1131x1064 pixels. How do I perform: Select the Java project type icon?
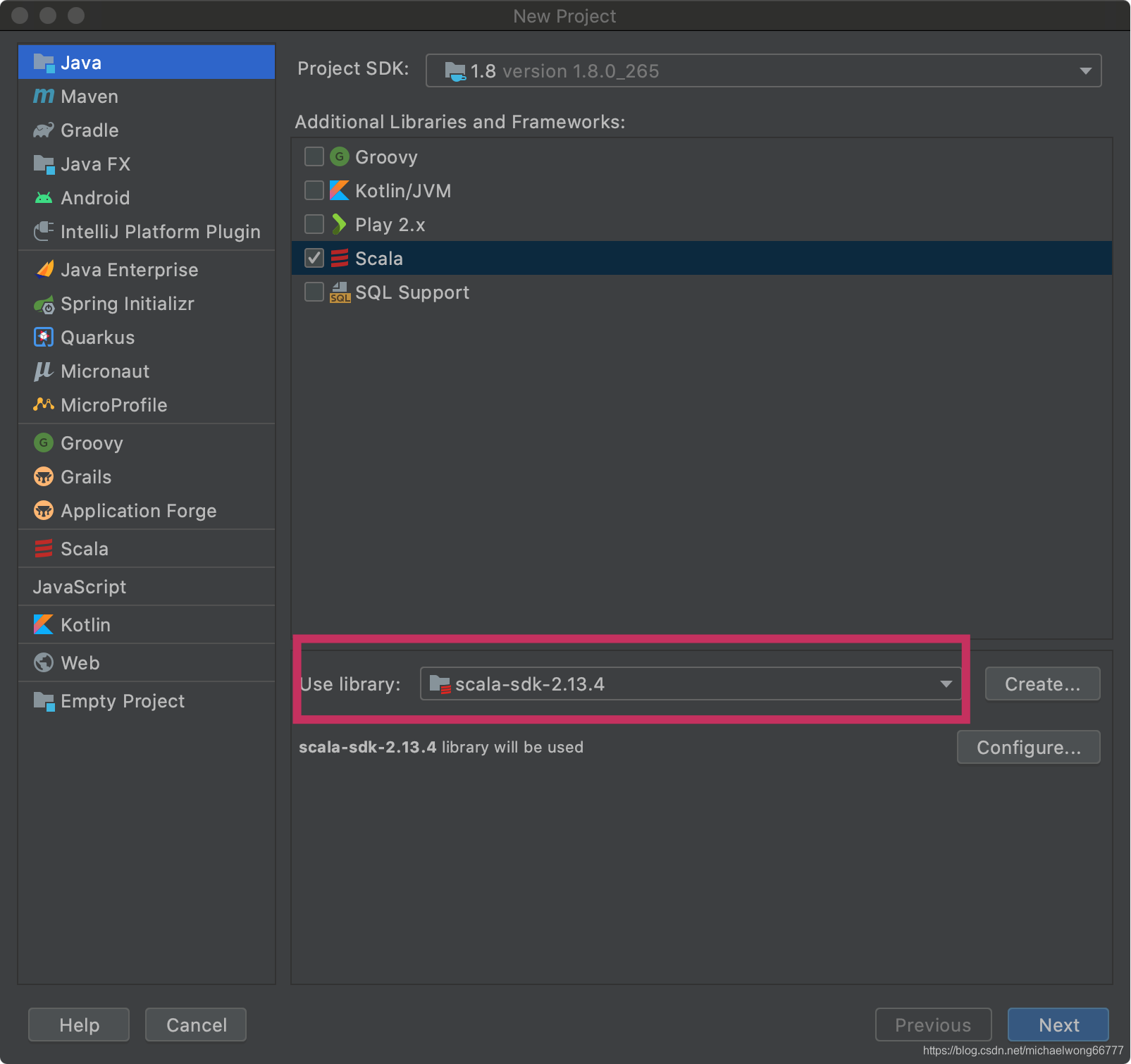pos(44,63)
